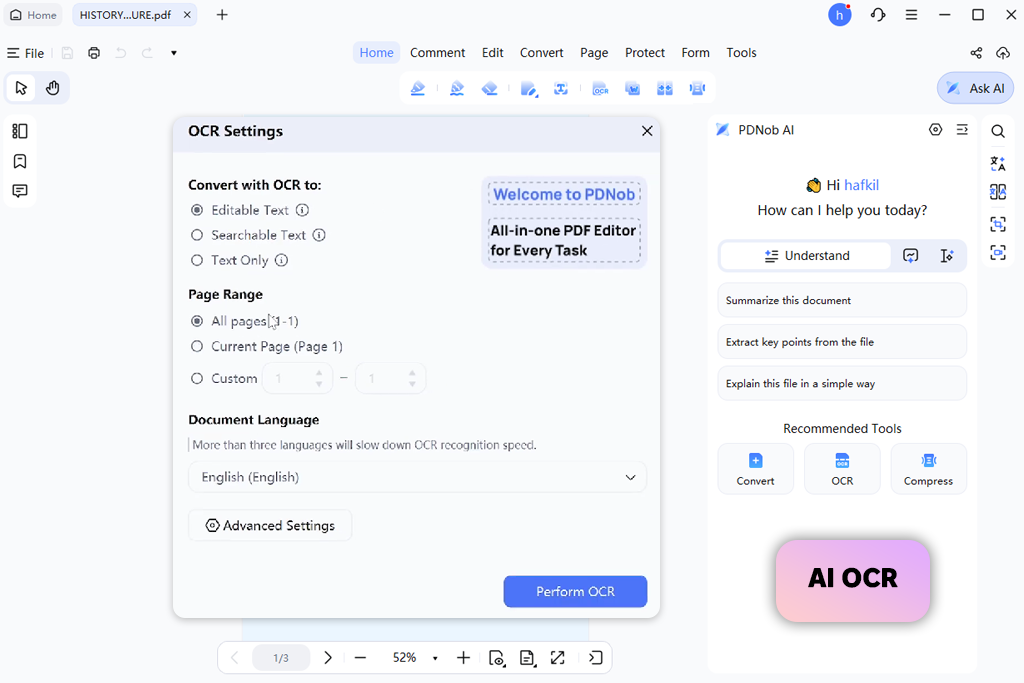Select the eraser tool in toolbar
The height and width of the screenshot is (683, 1024).
pos(490,89)
